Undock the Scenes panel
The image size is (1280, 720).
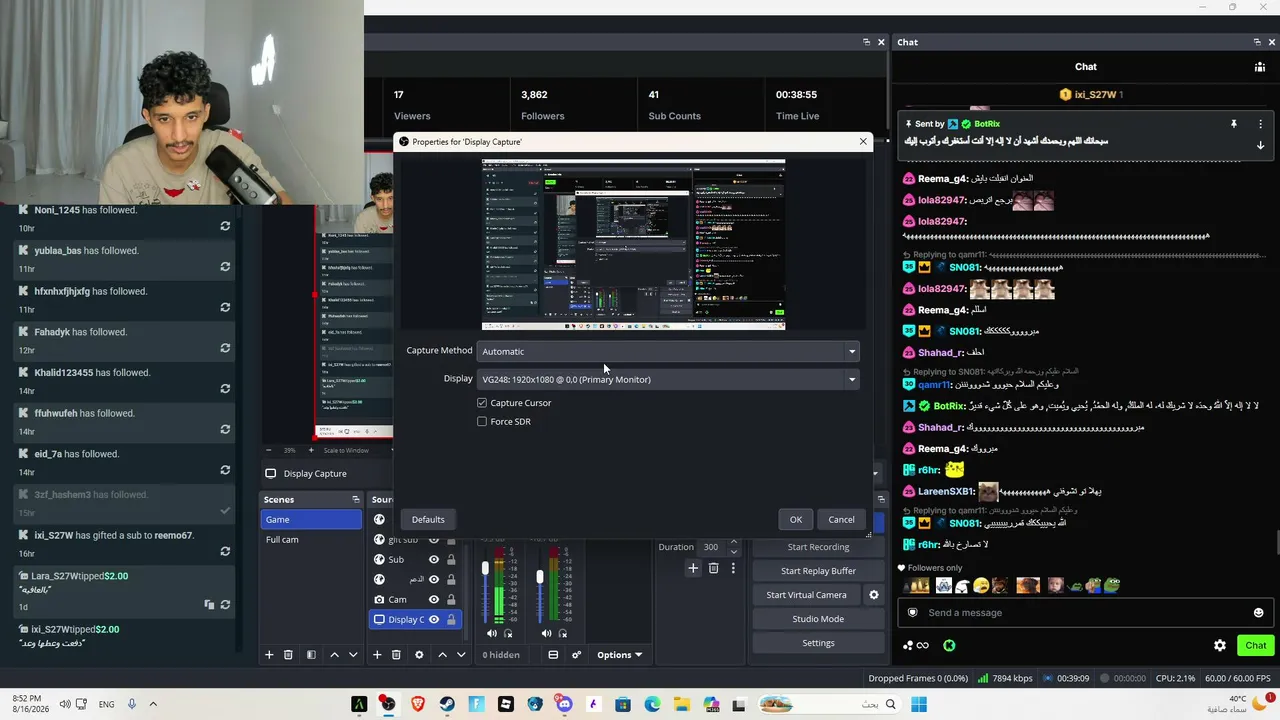[x=355, y=499]
